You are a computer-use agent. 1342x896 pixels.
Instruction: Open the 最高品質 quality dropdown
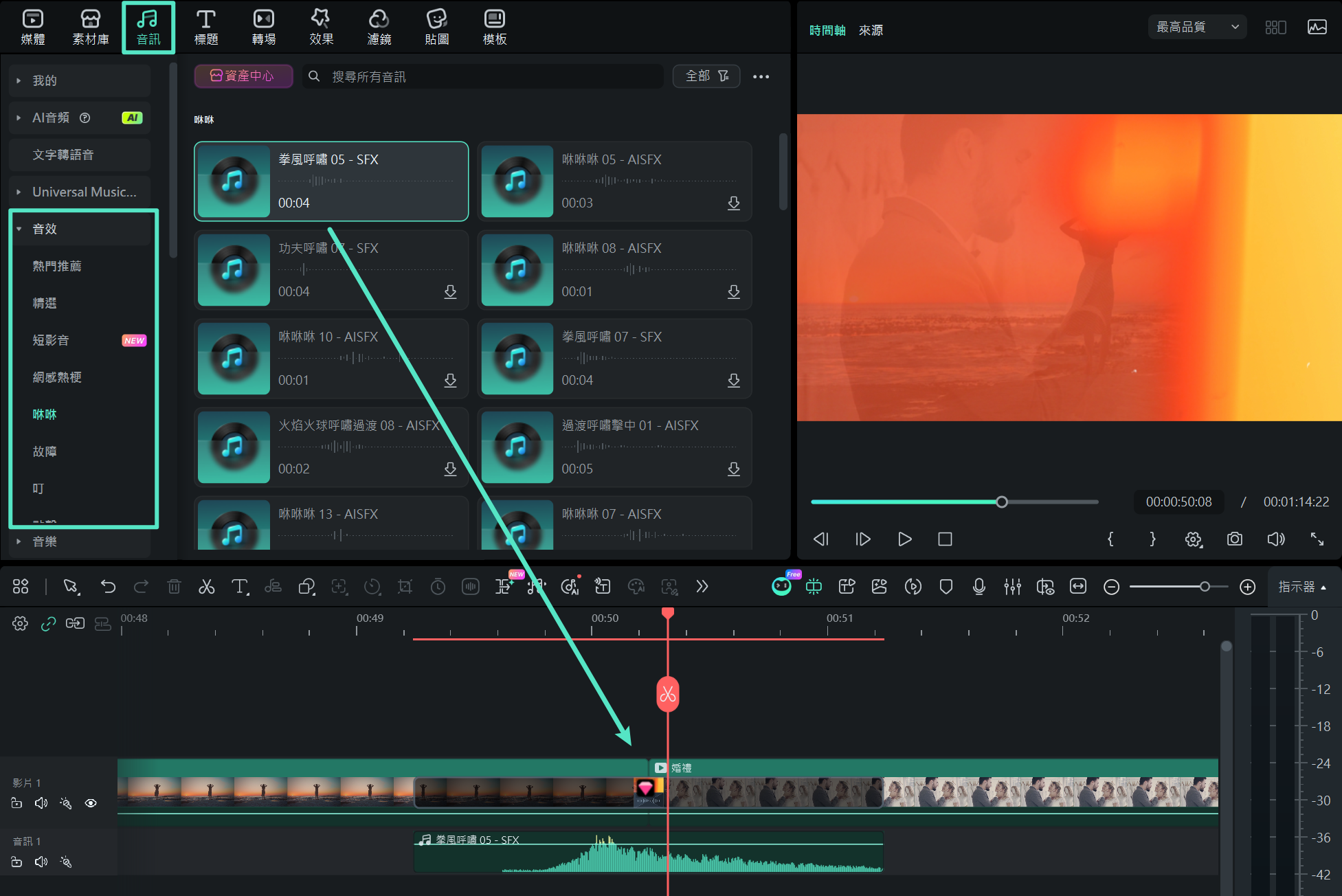point(1197,27)
